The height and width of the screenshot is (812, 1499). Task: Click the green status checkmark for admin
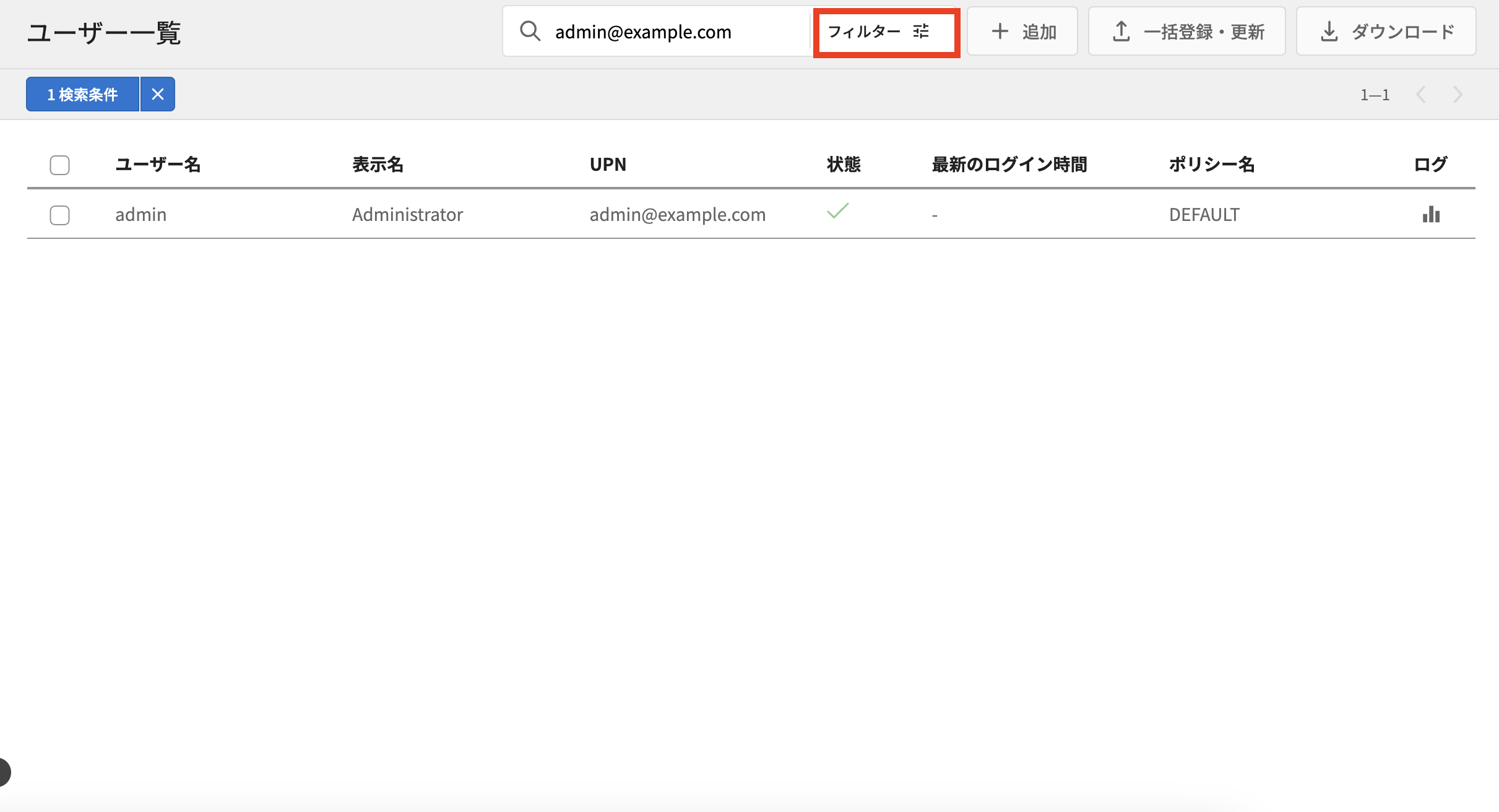point(837,211)
